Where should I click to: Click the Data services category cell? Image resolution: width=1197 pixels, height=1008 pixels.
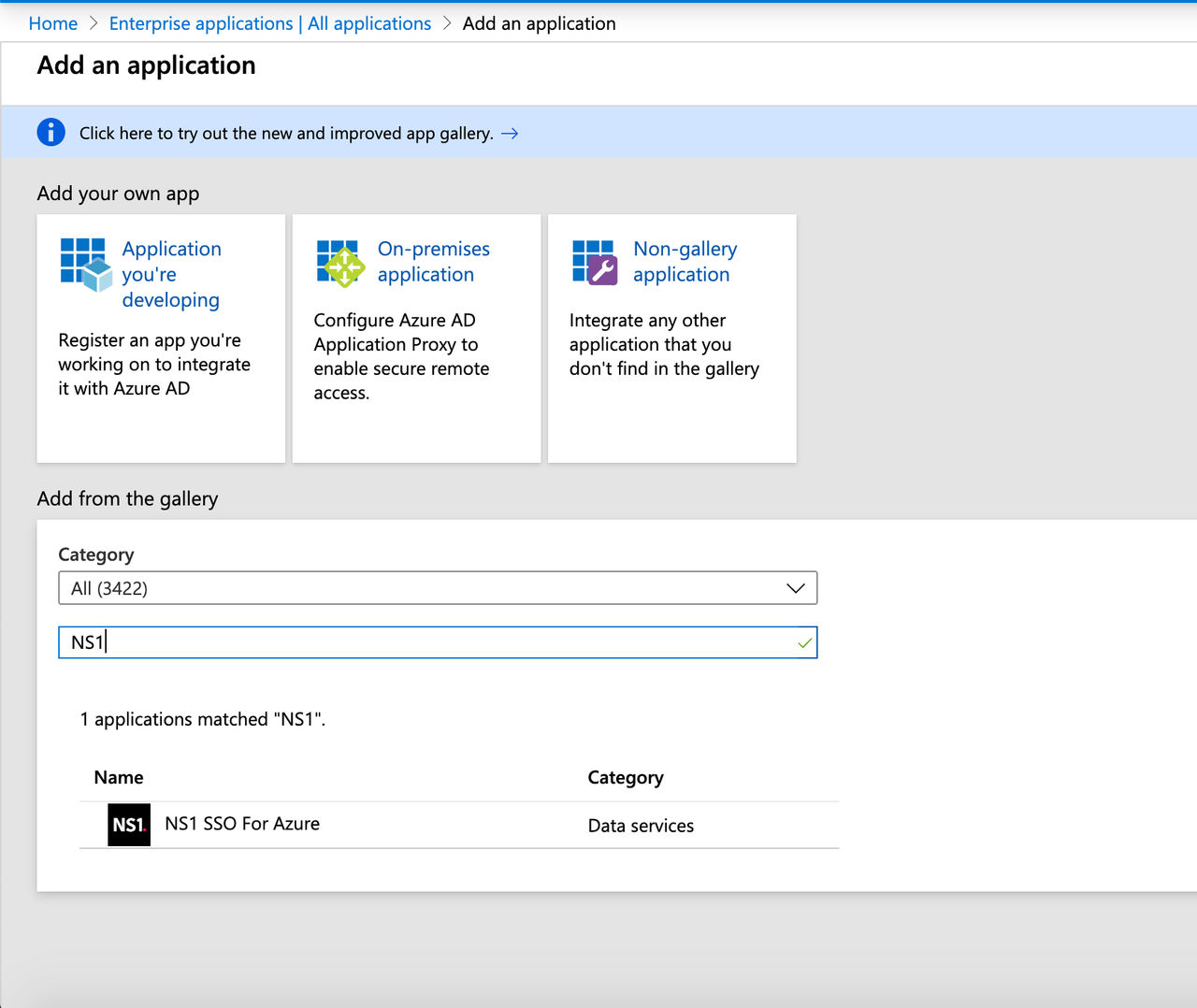(641, 826)
